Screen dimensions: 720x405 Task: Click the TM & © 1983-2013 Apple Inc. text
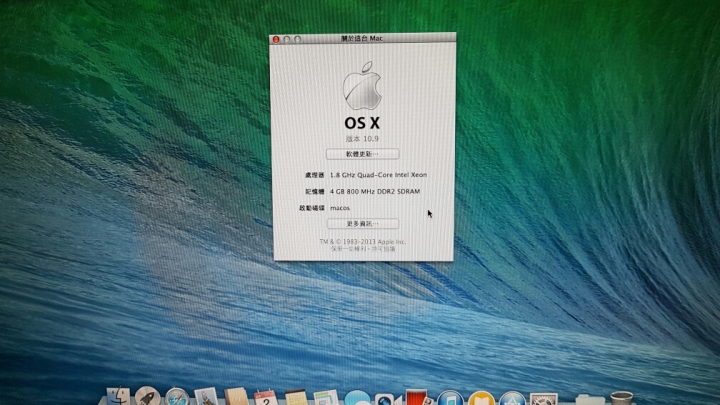tap(363, 242)
